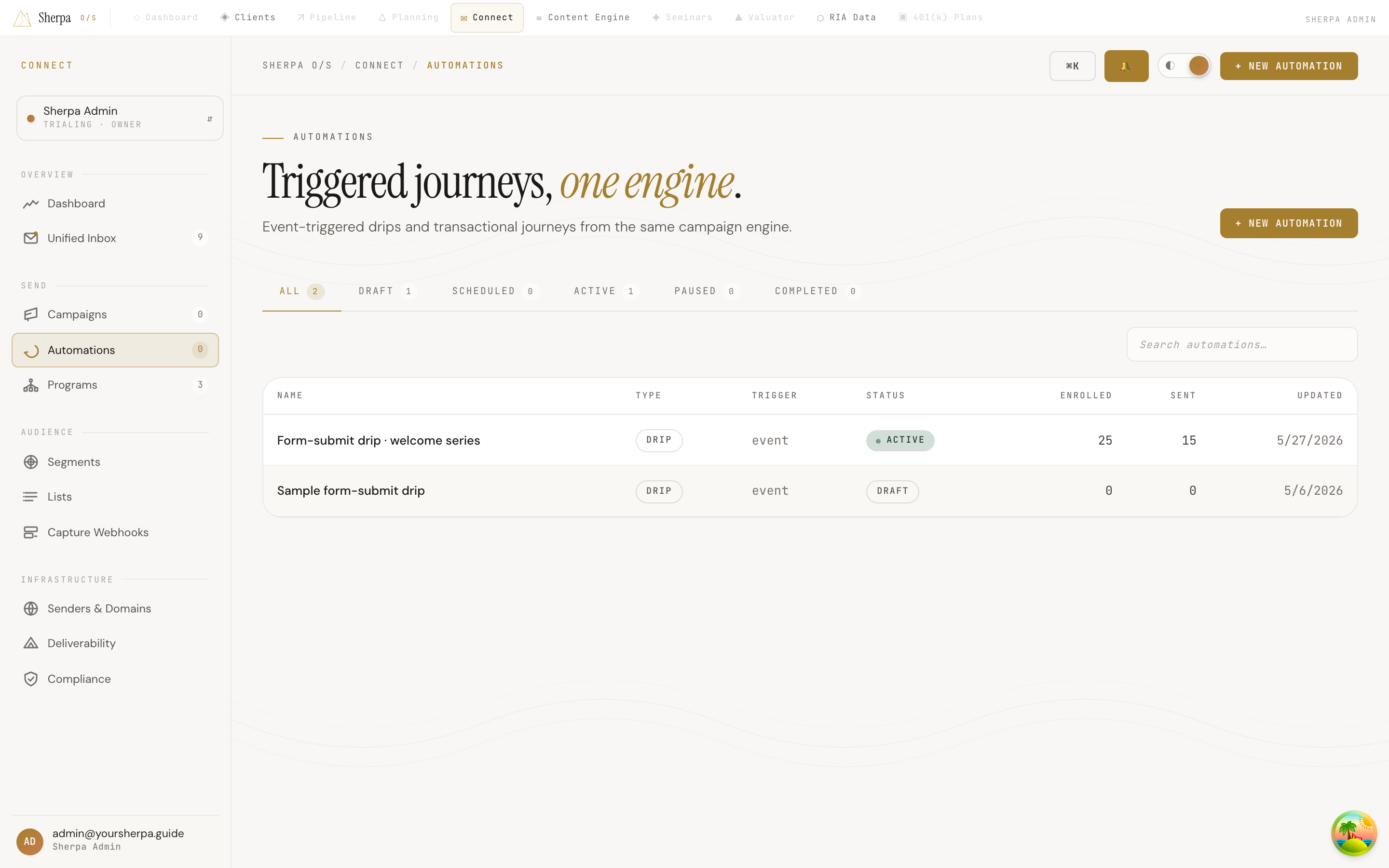Viewport: 1389px width, 868px height.
Task: Focus the Search automations field
Action: (1242, 344)
